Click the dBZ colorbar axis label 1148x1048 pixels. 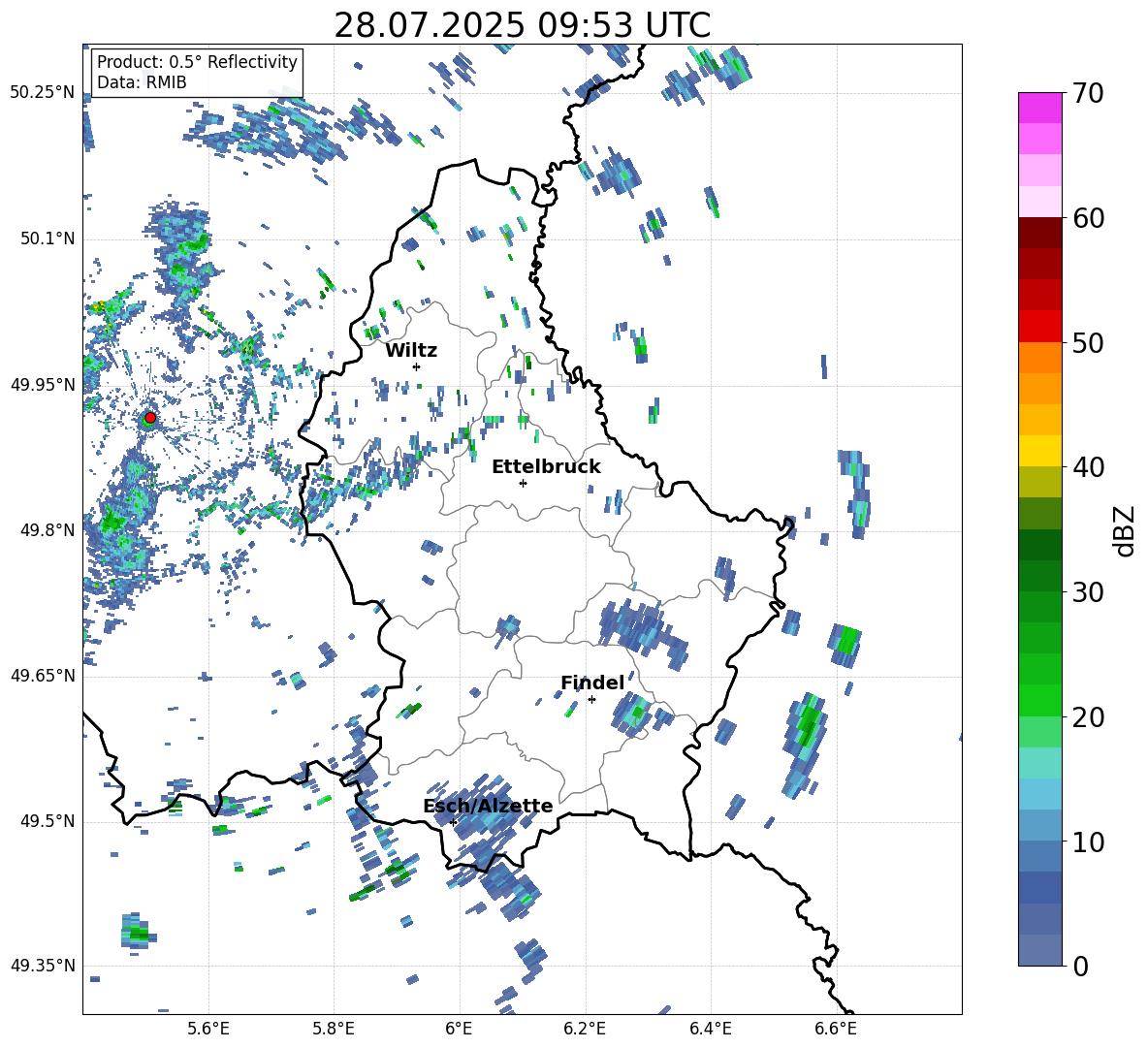coord(1125,530)
